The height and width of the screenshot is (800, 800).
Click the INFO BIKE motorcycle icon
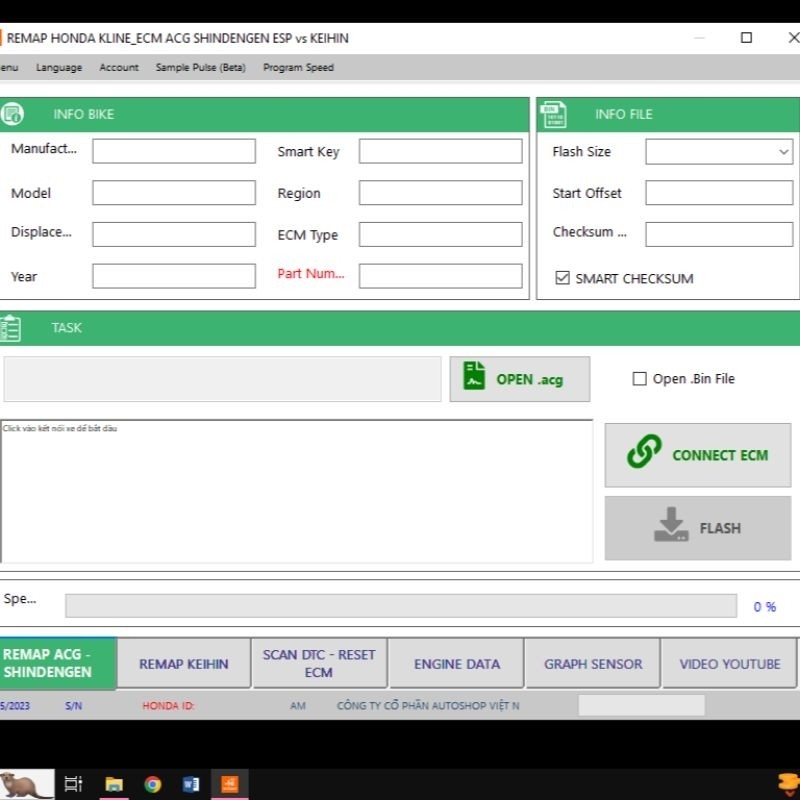point(11,113)
